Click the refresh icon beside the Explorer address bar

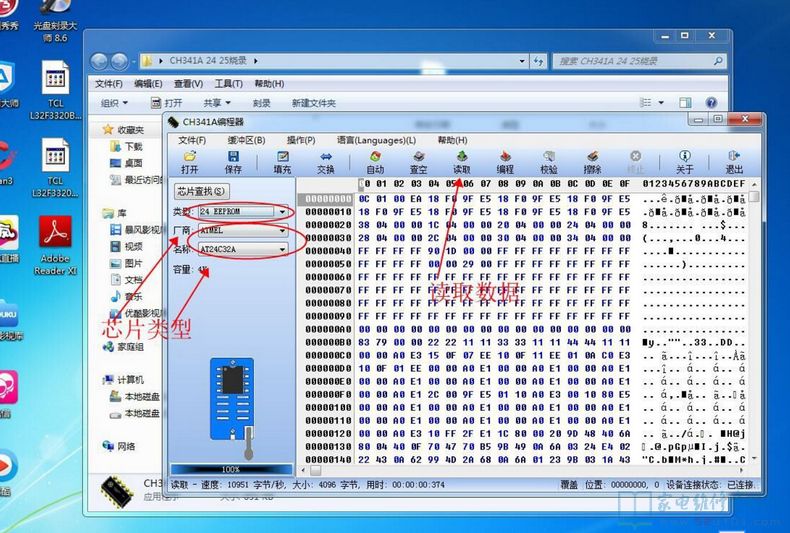coord(539,61)
